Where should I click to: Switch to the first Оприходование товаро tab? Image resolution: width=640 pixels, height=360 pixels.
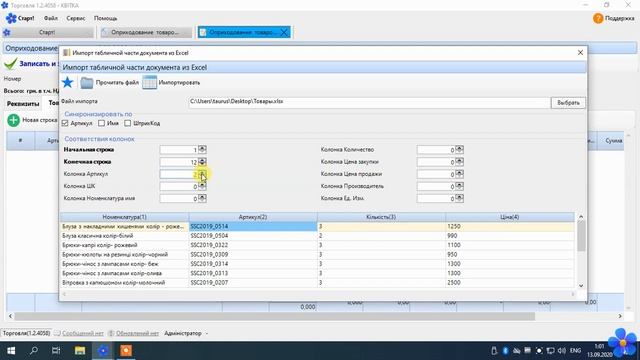[x=145, y=32]
